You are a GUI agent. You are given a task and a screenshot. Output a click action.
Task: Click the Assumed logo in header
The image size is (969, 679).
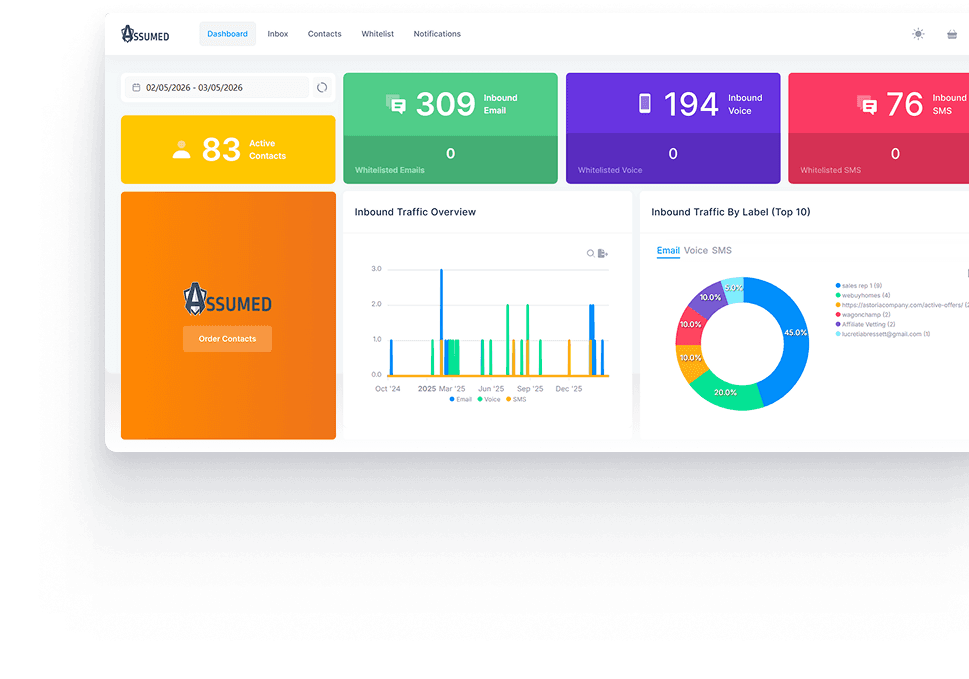145,34
